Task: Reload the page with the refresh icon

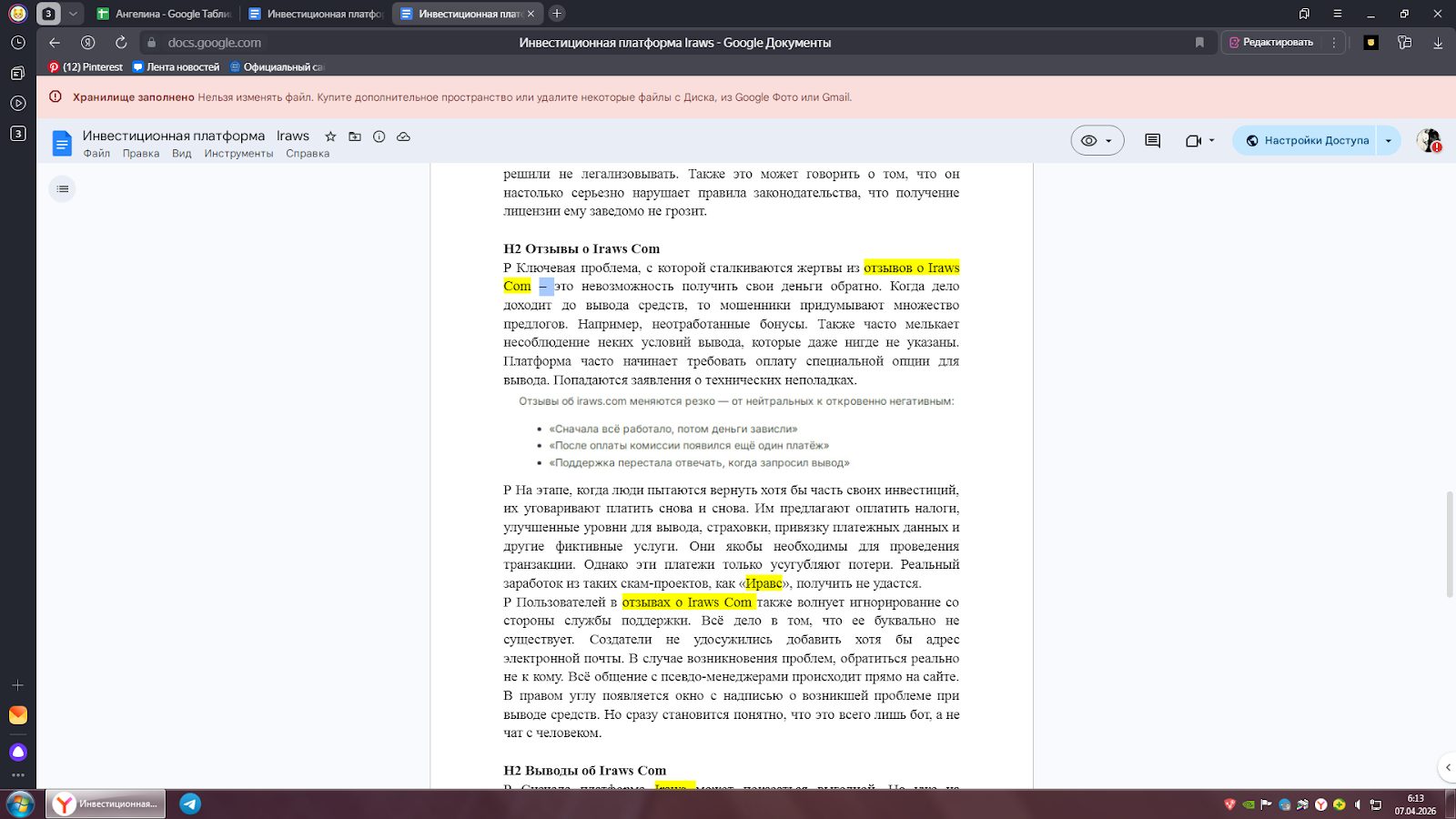Action: click(x=121, y=43)
